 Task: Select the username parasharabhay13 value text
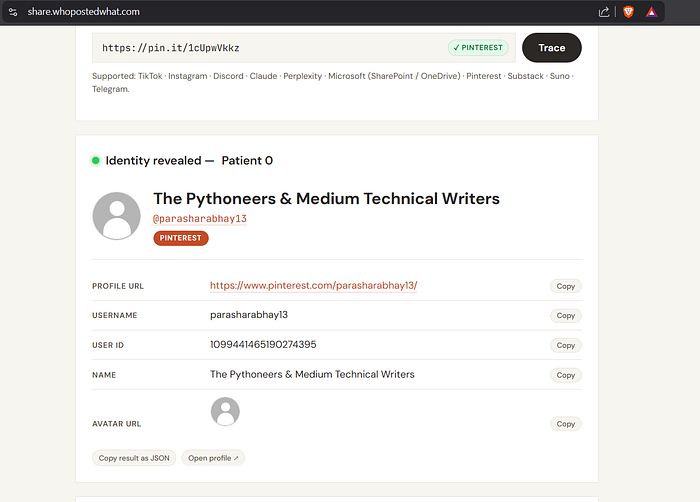click(x=249, y=315)
